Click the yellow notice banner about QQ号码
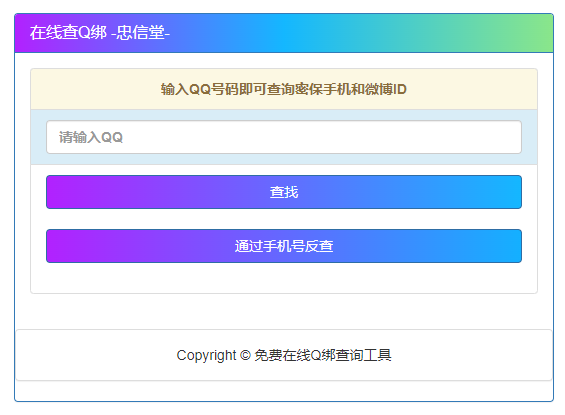 coord(284,89)
